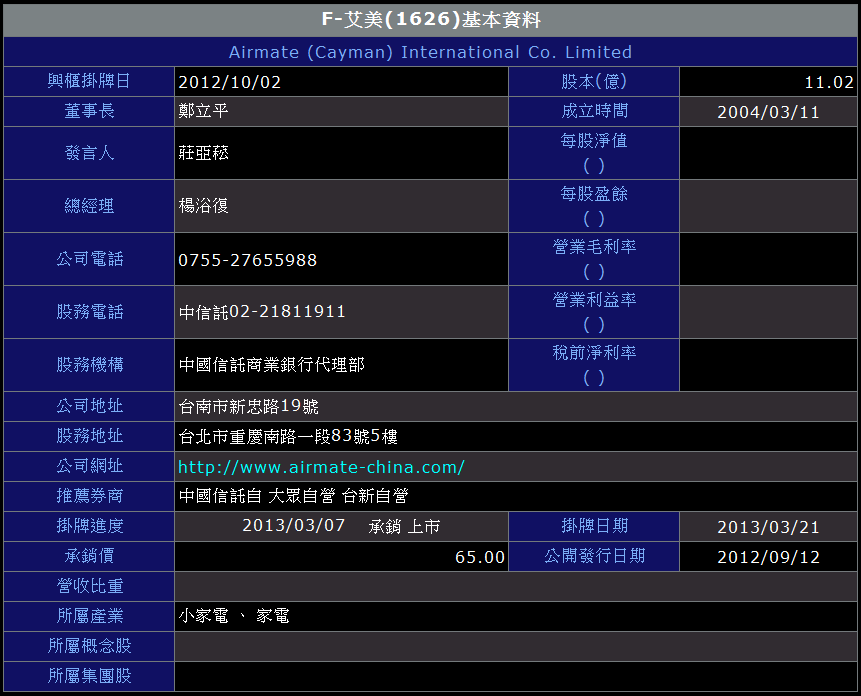The image size is (861, 696).
Task: Select stock phone 中信託02-21811911
Action: click(x=262, y=312)
